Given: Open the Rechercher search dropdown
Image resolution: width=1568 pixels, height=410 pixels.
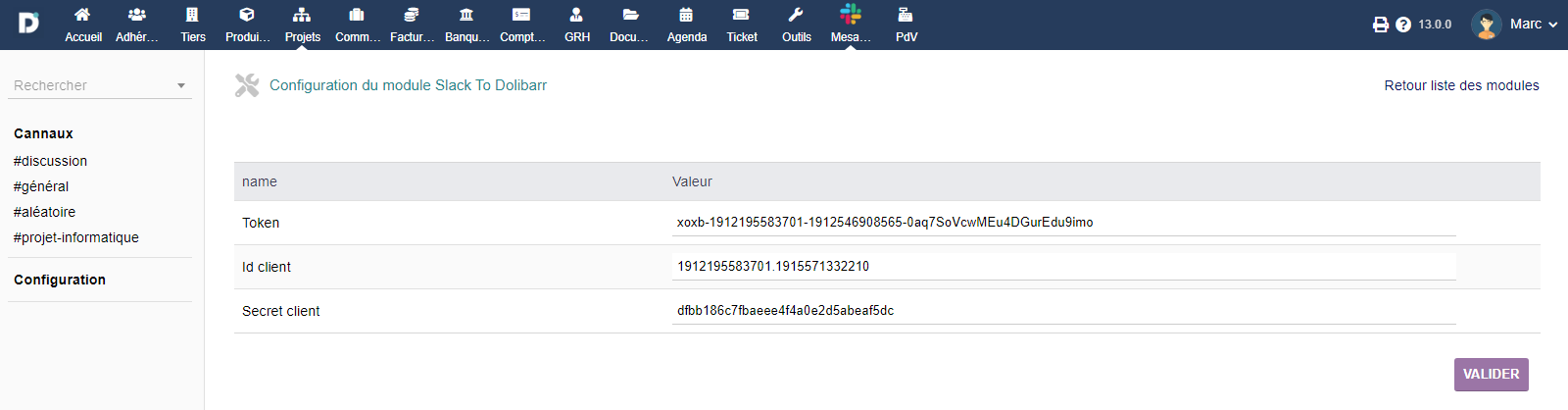Looking at the screenshot, I should pyautogui.click(x=101, y=85).
